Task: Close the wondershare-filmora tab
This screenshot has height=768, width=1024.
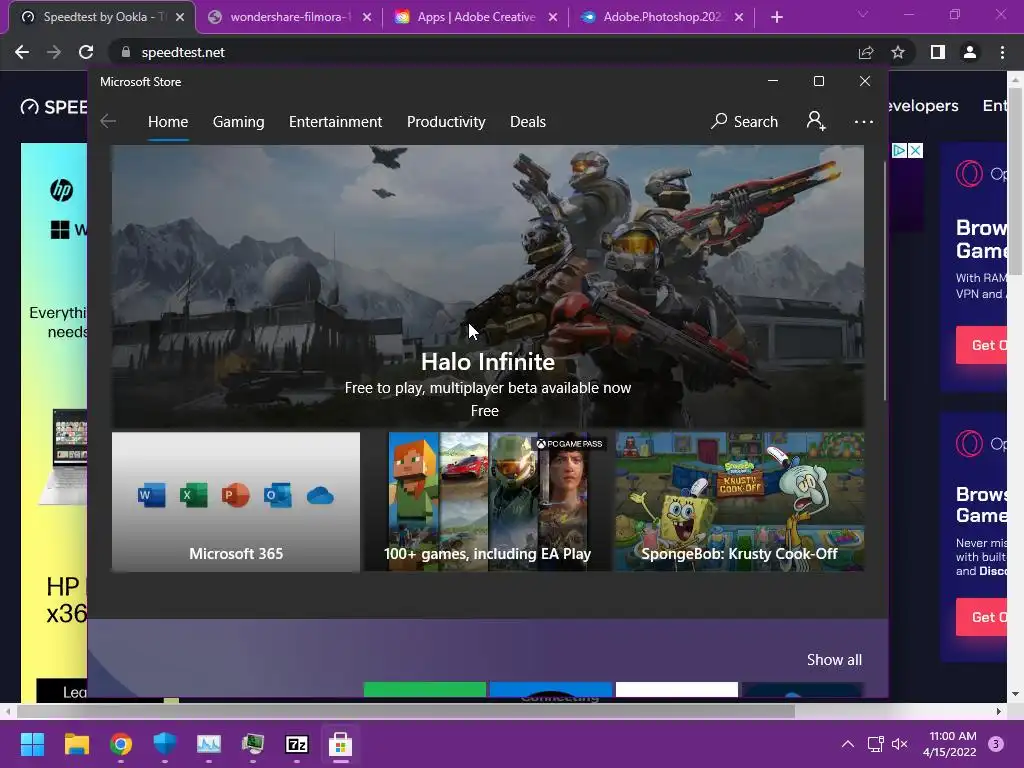Action: click(x=367, y=17)
